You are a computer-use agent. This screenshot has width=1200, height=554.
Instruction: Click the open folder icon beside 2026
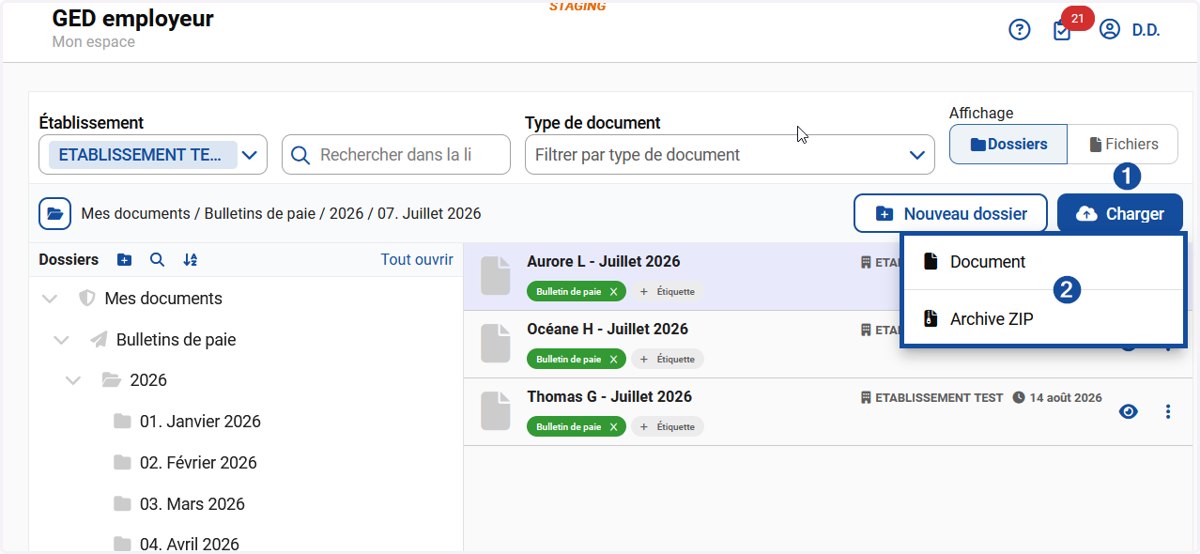coord(111,380)
